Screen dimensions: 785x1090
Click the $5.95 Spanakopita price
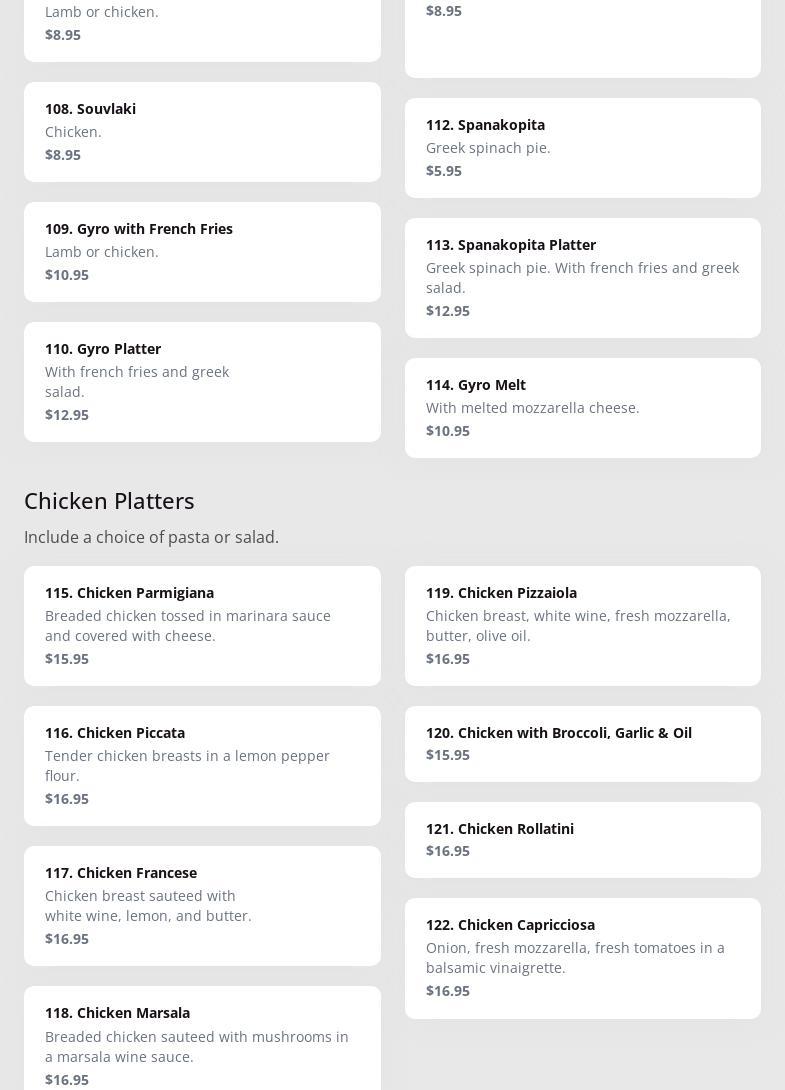point(444,170)
